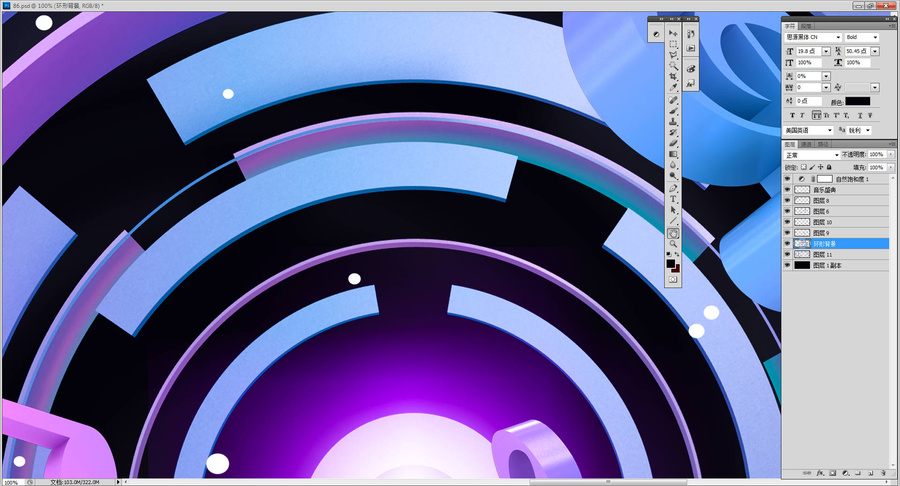This screenshot has width=900, height=486.
Task: Open the 0% tsume scale dropdown
Action: (x=826, y=76)
